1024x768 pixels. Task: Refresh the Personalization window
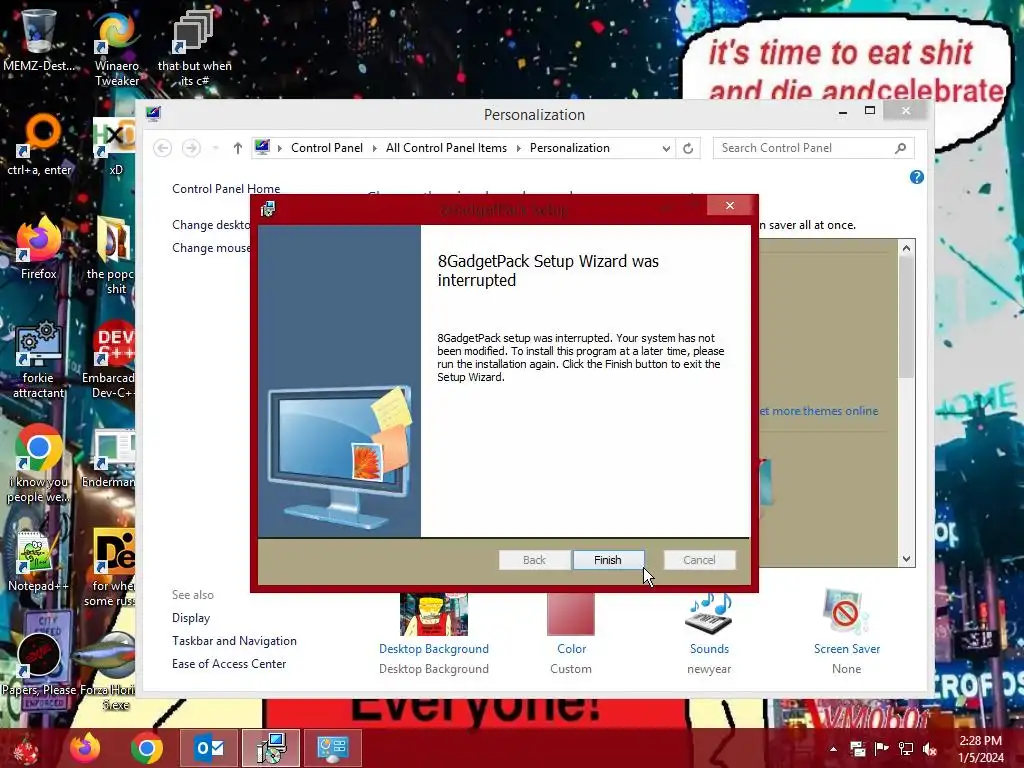688,148
